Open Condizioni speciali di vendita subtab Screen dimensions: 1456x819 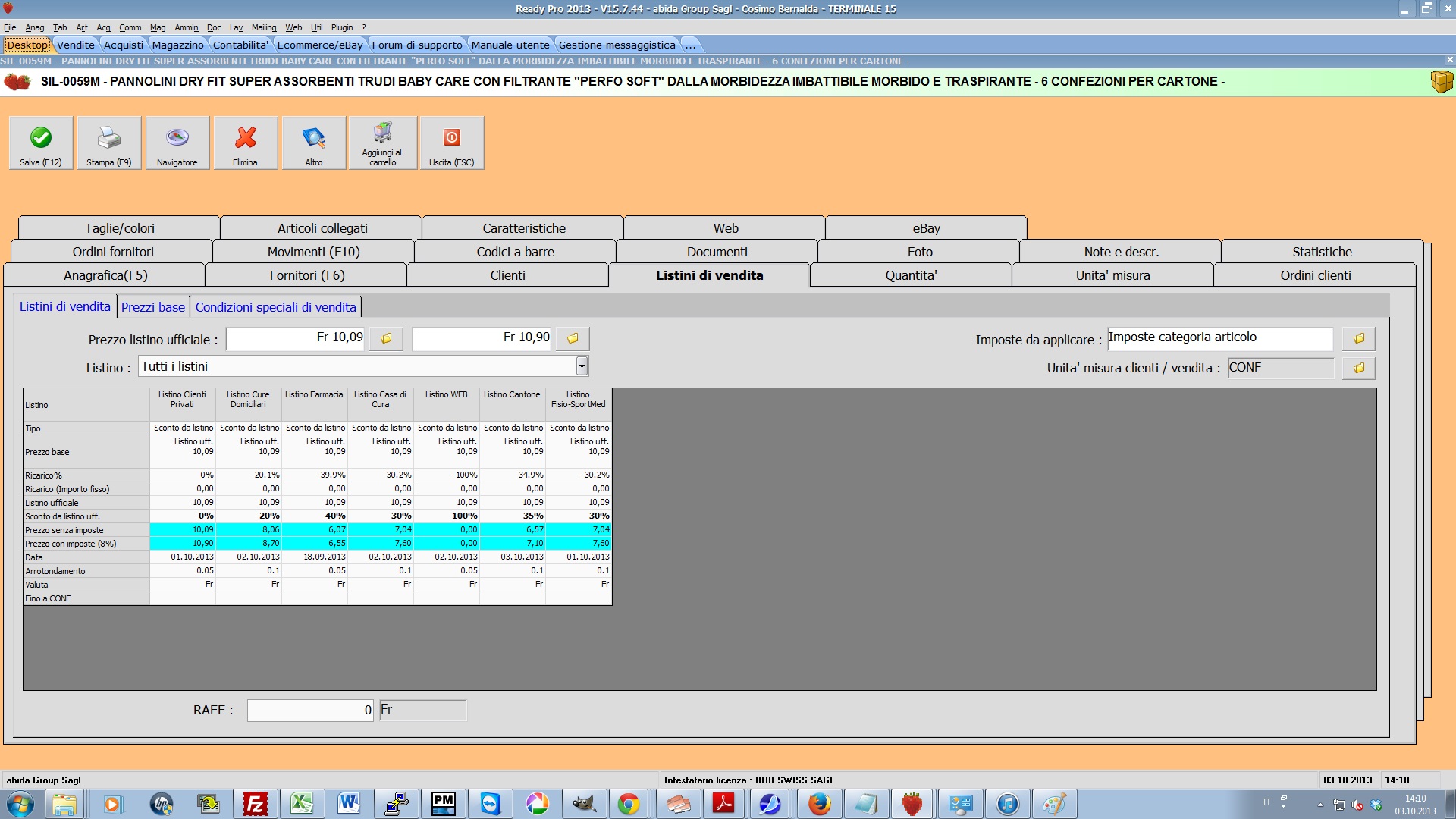[275, 307]
